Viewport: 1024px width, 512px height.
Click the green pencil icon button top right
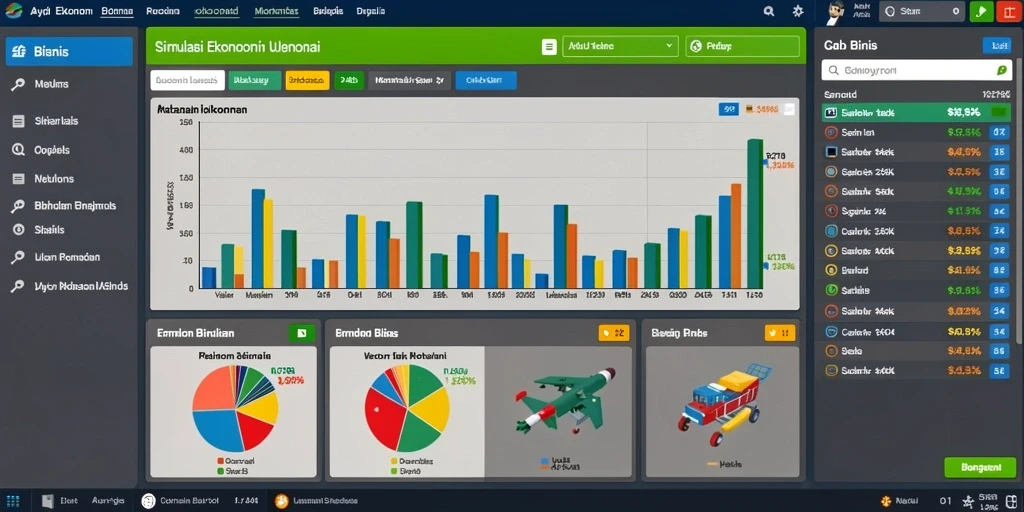[x=981, y=11]
